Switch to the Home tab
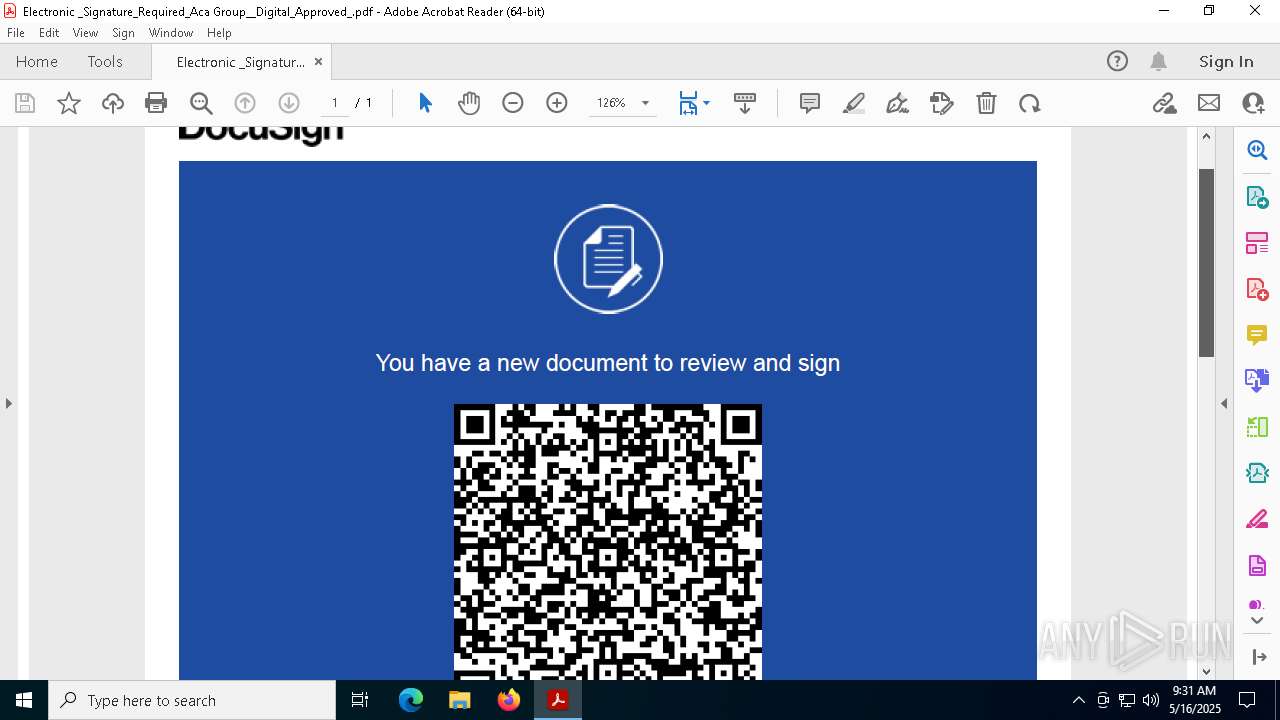 [37, 62]
